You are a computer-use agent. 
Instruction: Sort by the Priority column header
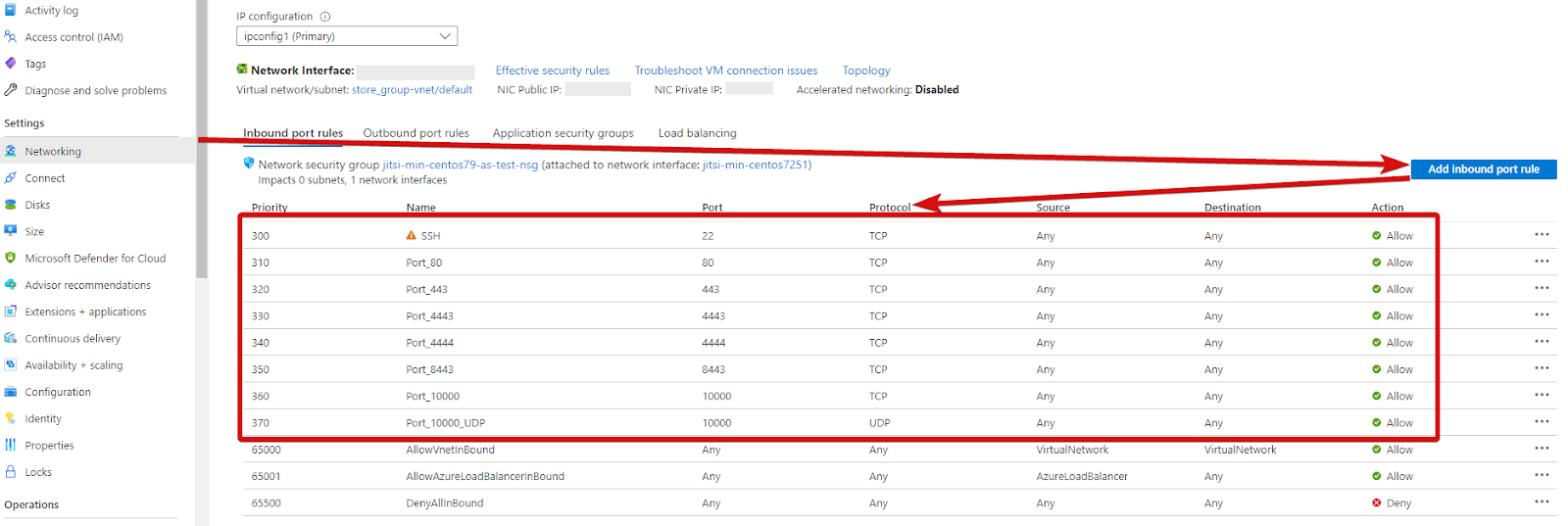point(269,208)
